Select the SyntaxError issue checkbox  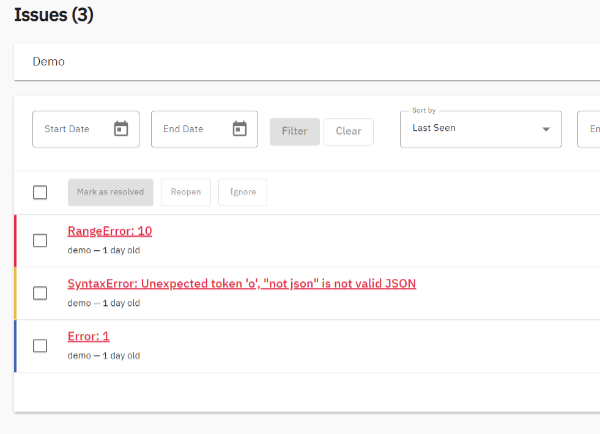(x=40, y=293)
